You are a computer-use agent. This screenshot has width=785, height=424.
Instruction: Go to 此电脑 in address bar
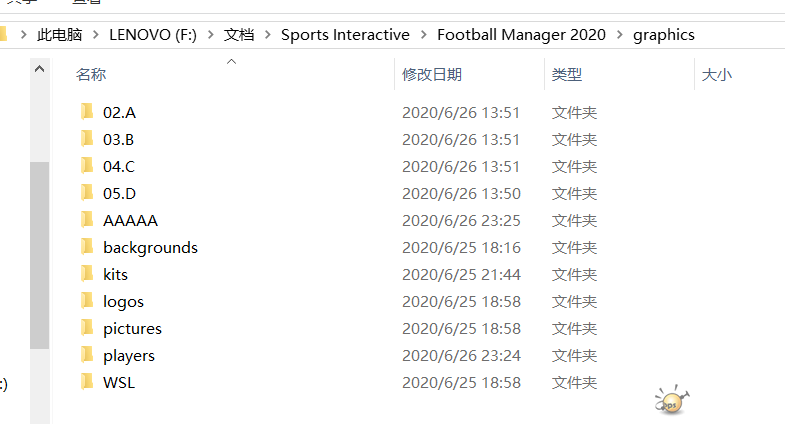click(x=60, y=35)
